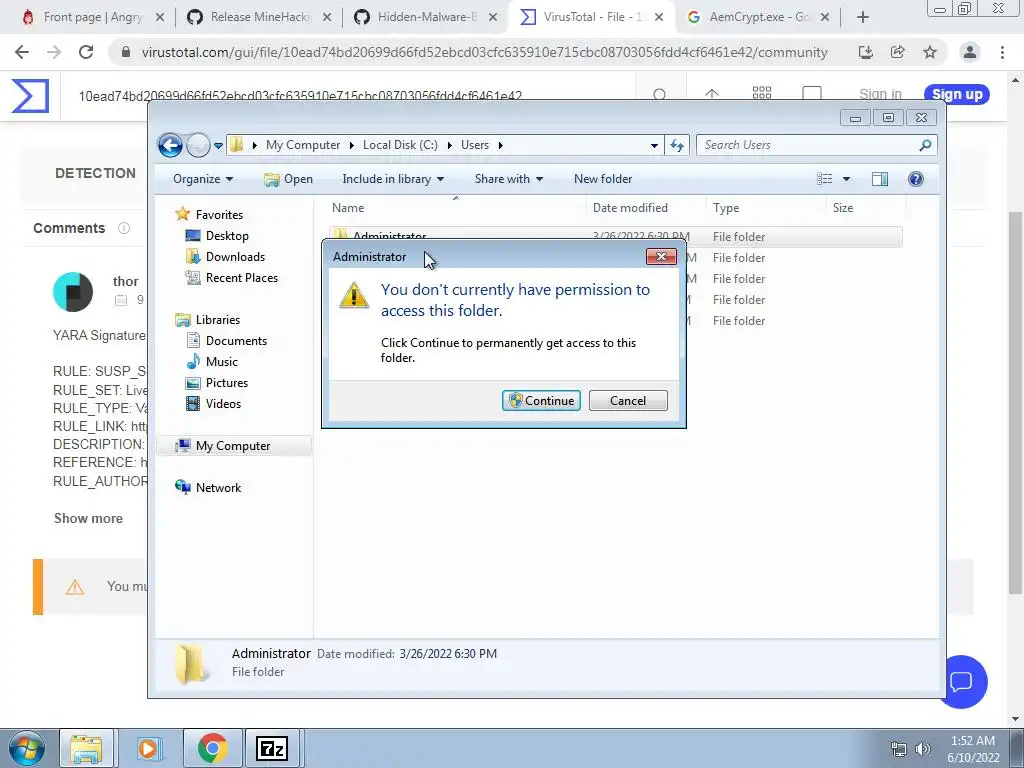Open recent locations dropdown arrow in Explorer
The width and height of the screenshot is (1024, 768).
[x=218, y=146]
